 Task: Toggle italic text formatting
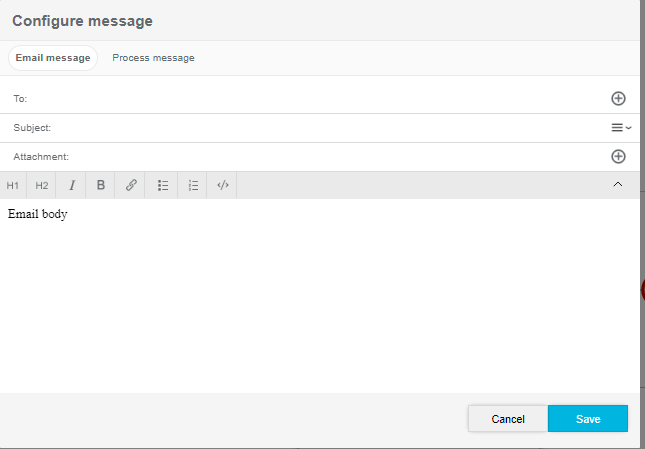pyautogui.click(x=72, y=185)
